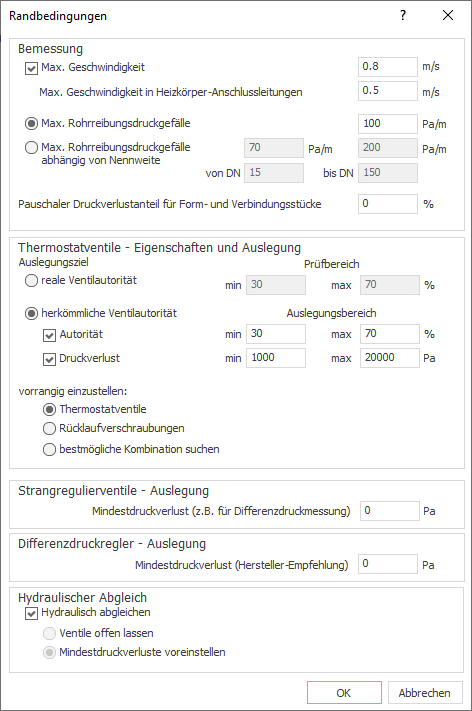This screenshot has height=711, width=472.
Task: Click the Heizkörper-Anschlussleitungen velocity field 0.5
Action: tap(388, 91)
